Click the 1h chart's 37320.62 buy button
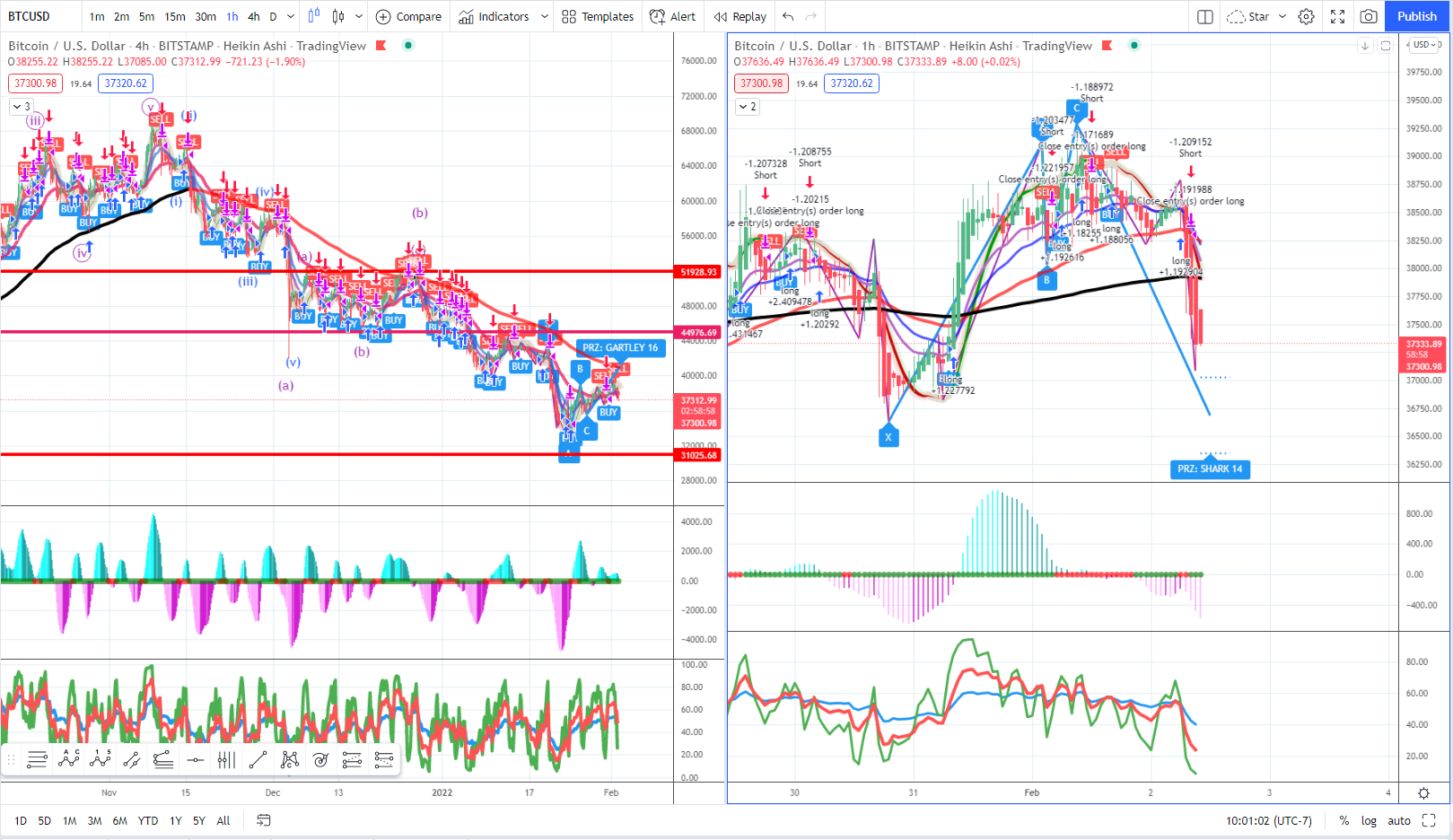Viewport: 1453px width, 840px height. pos(852,83)
